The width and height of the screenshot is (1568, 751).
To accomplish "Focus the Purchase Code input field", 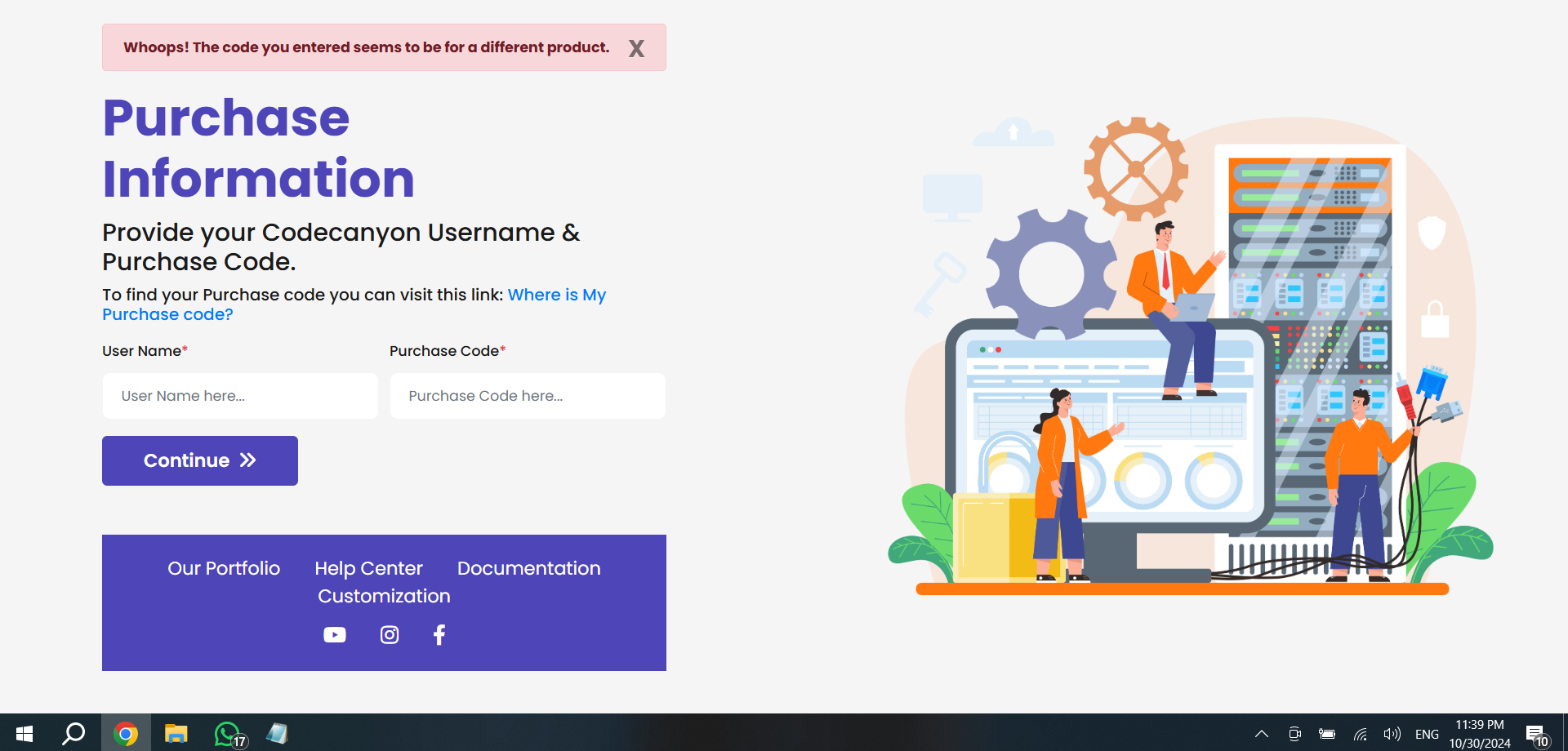I will (528, 396).
